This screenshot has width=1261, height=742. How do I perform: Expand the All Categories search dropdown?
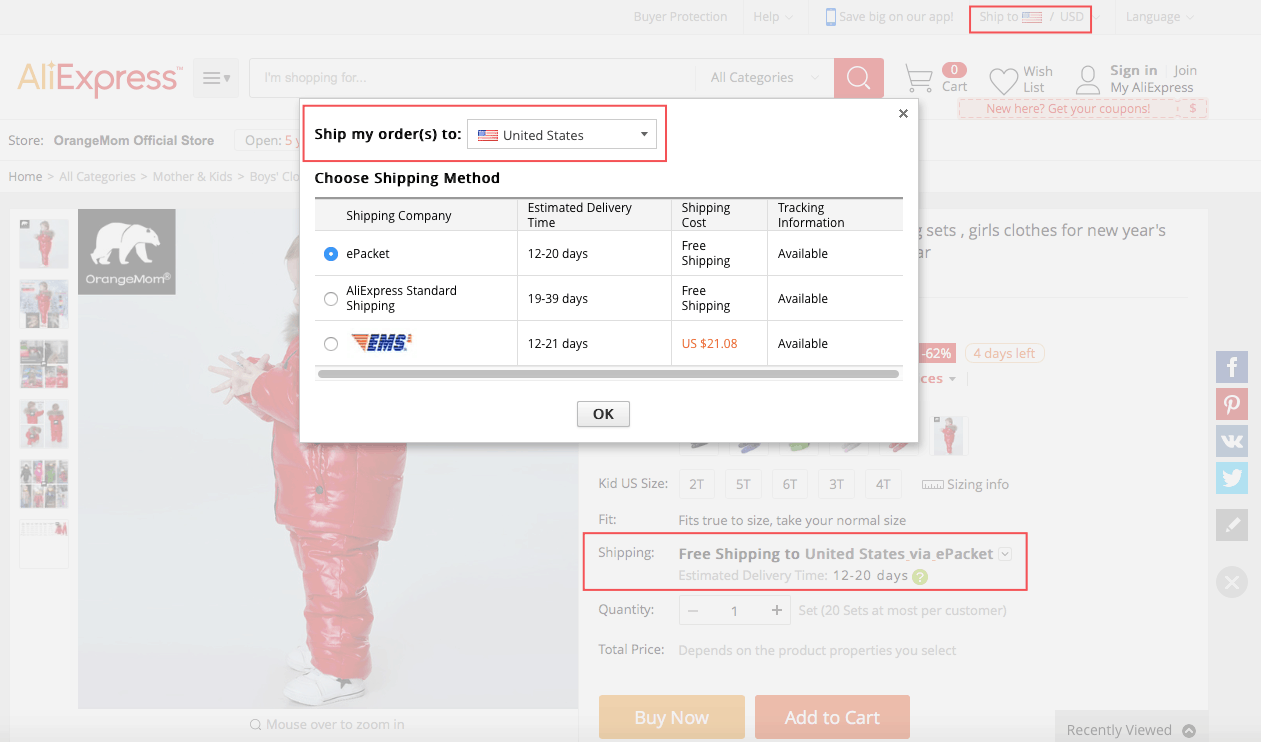coord(764,78)
